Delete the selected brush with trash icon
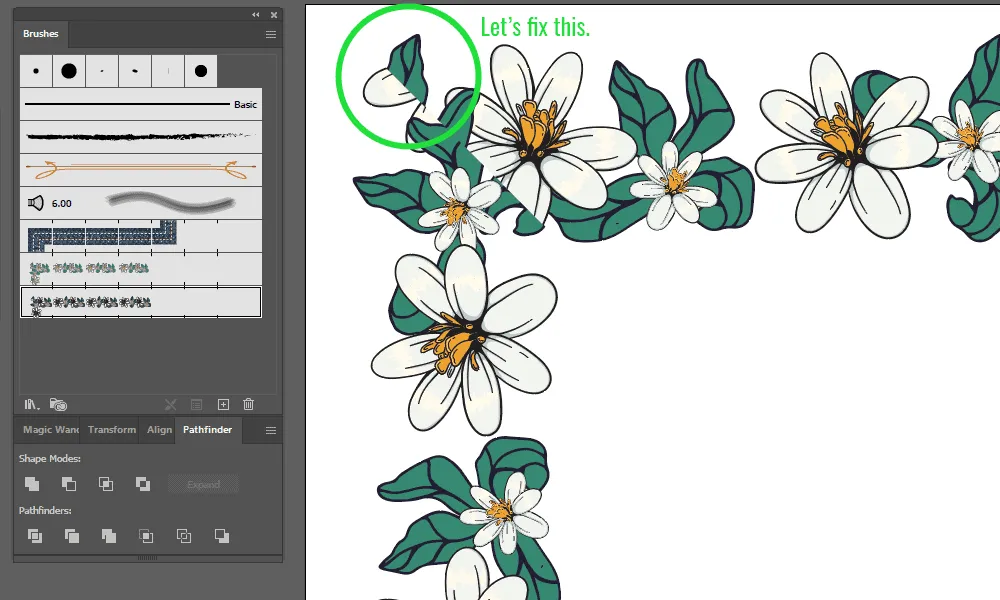Viewport: 1000px width, 600px height. [249, 404]
